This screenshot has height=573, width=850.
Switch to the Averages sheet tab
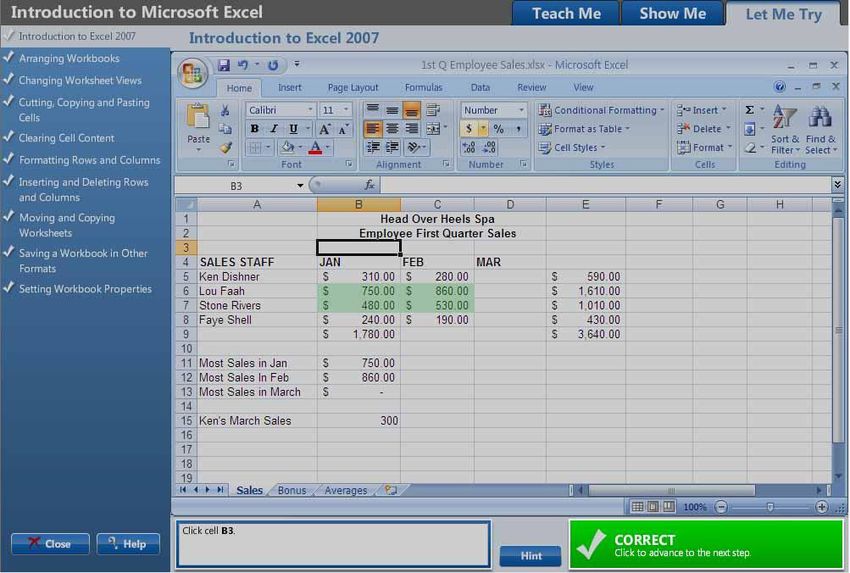coord(346,490)
